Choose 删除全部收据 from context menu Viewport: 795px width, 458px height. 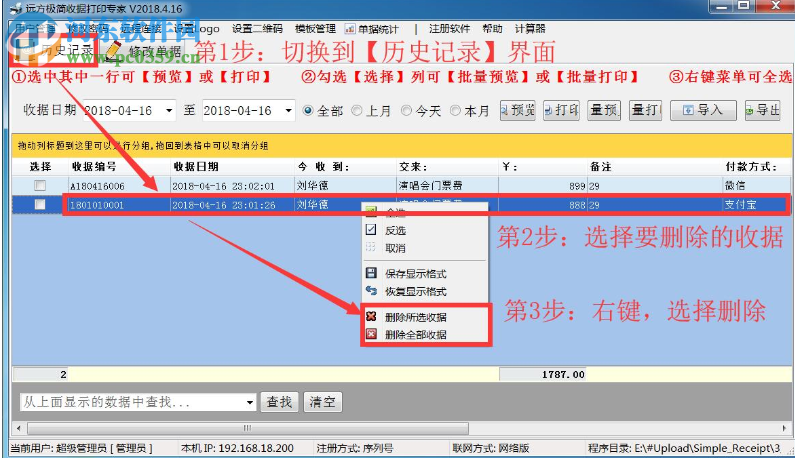click(x=415, y=335)
